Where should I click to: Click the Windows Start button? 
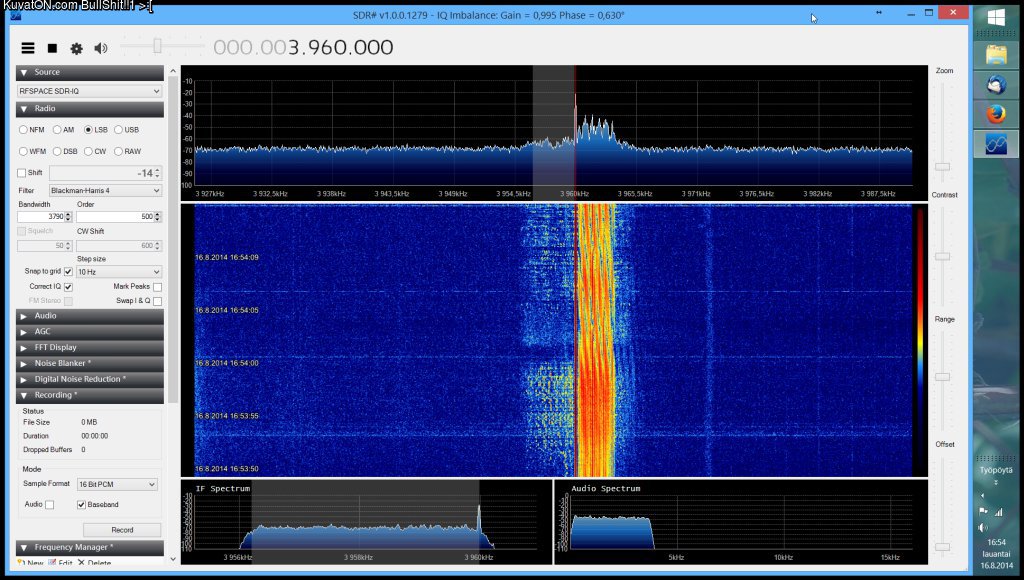pos(996,18)
